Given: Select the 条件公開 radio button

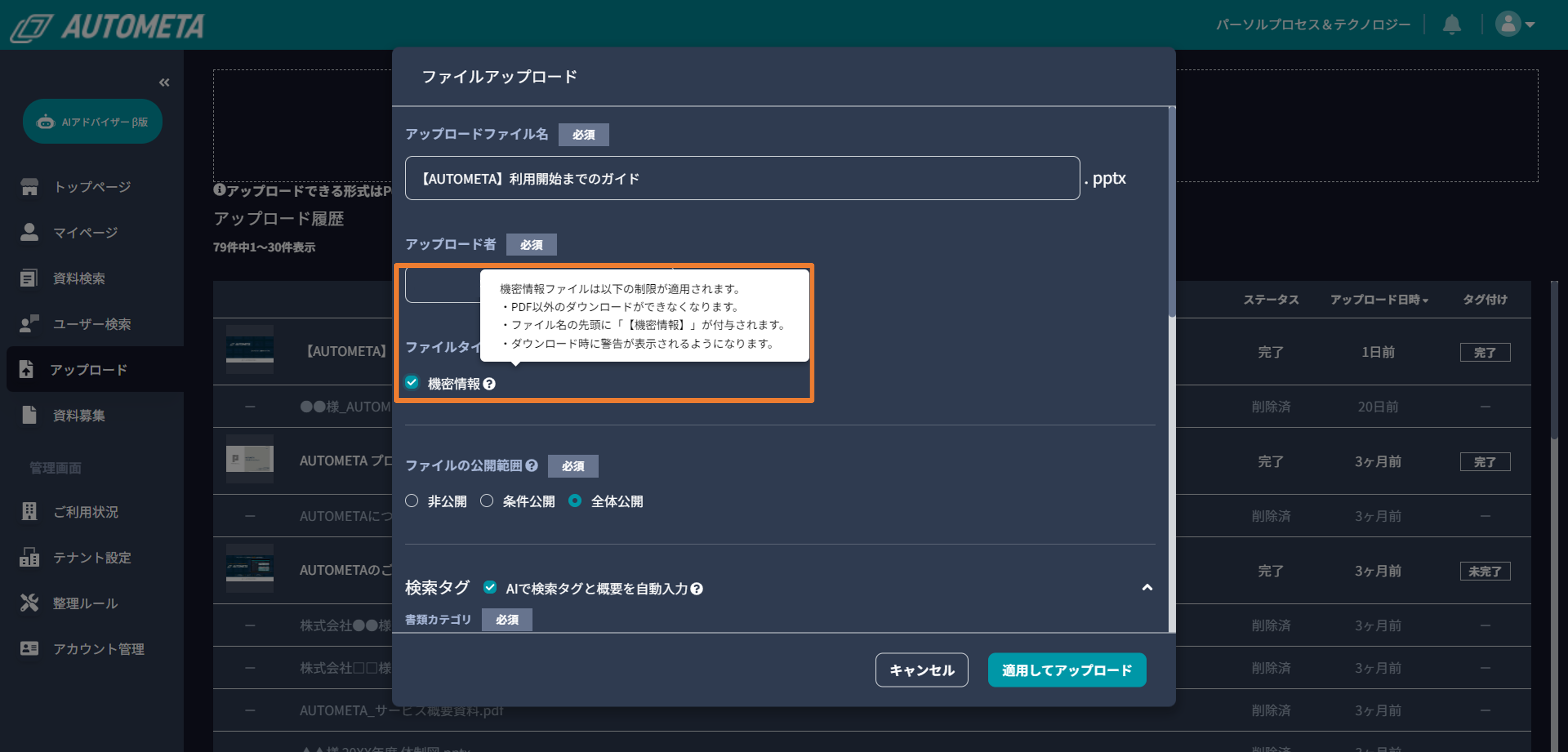Looking at the screenshot, I should (487, 500).
